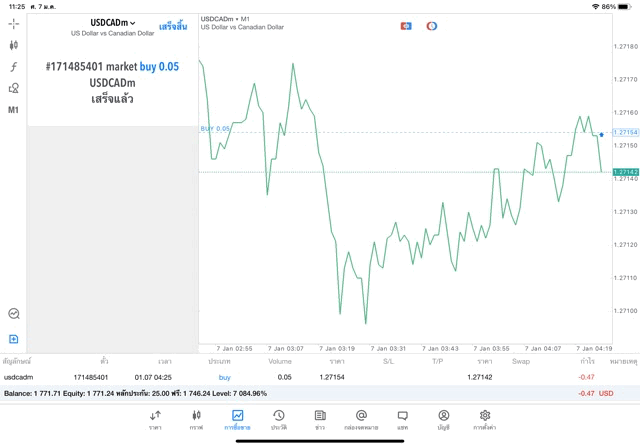
Task: Click the battery indicator in status bar
Action: [x=624, y=7]
